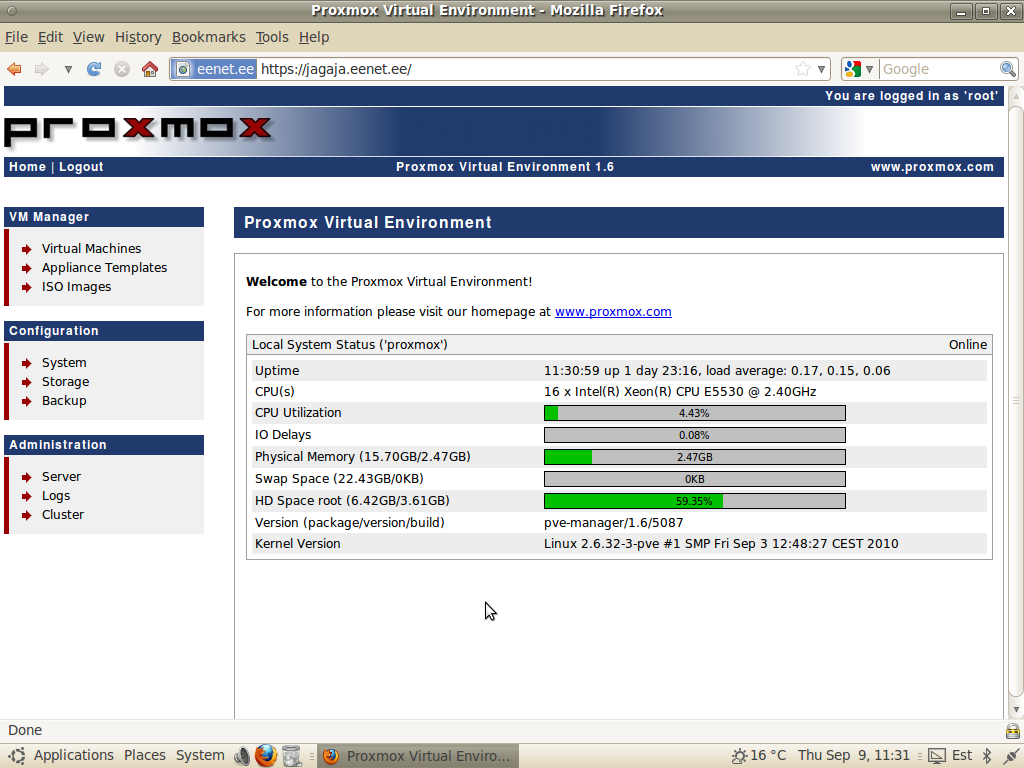This screenshot has width=1024, height=768.
Task: Open the history dropdown beside the Forward arrow
Action: tap(68, 69)
